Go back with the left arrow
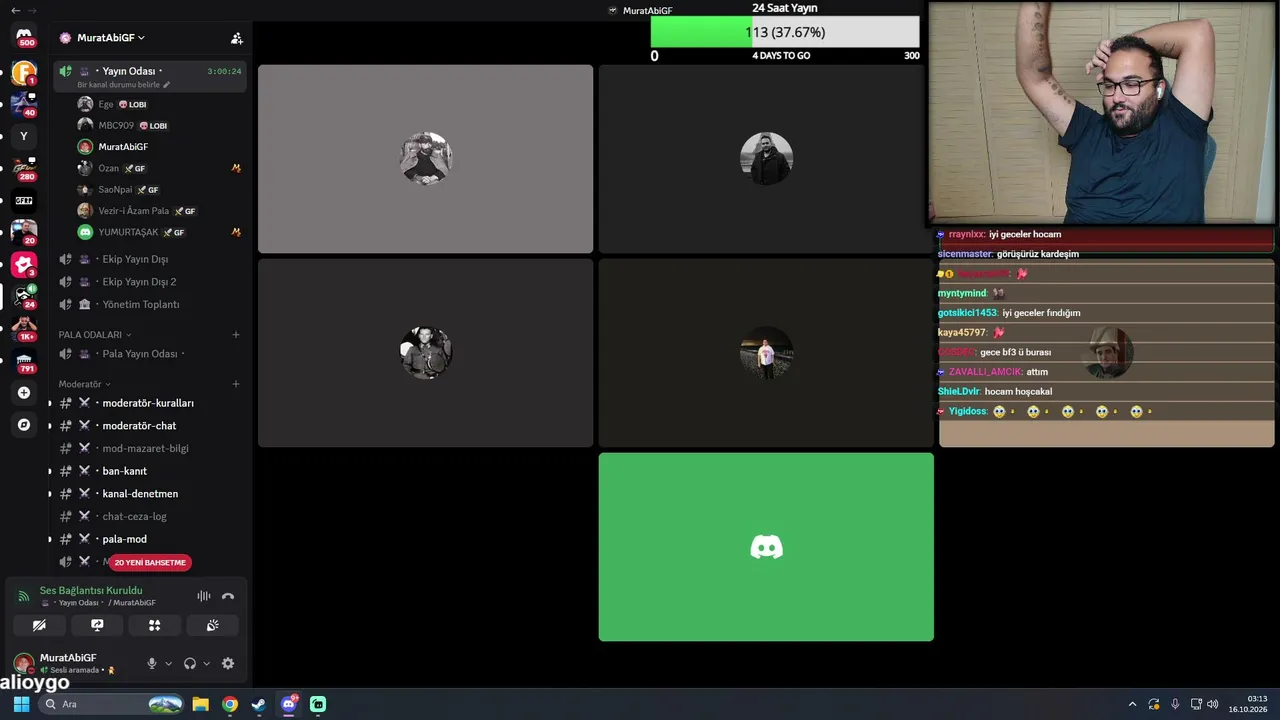The height and width of the screenshot is (720, 1280). click(x=15, y=10)
